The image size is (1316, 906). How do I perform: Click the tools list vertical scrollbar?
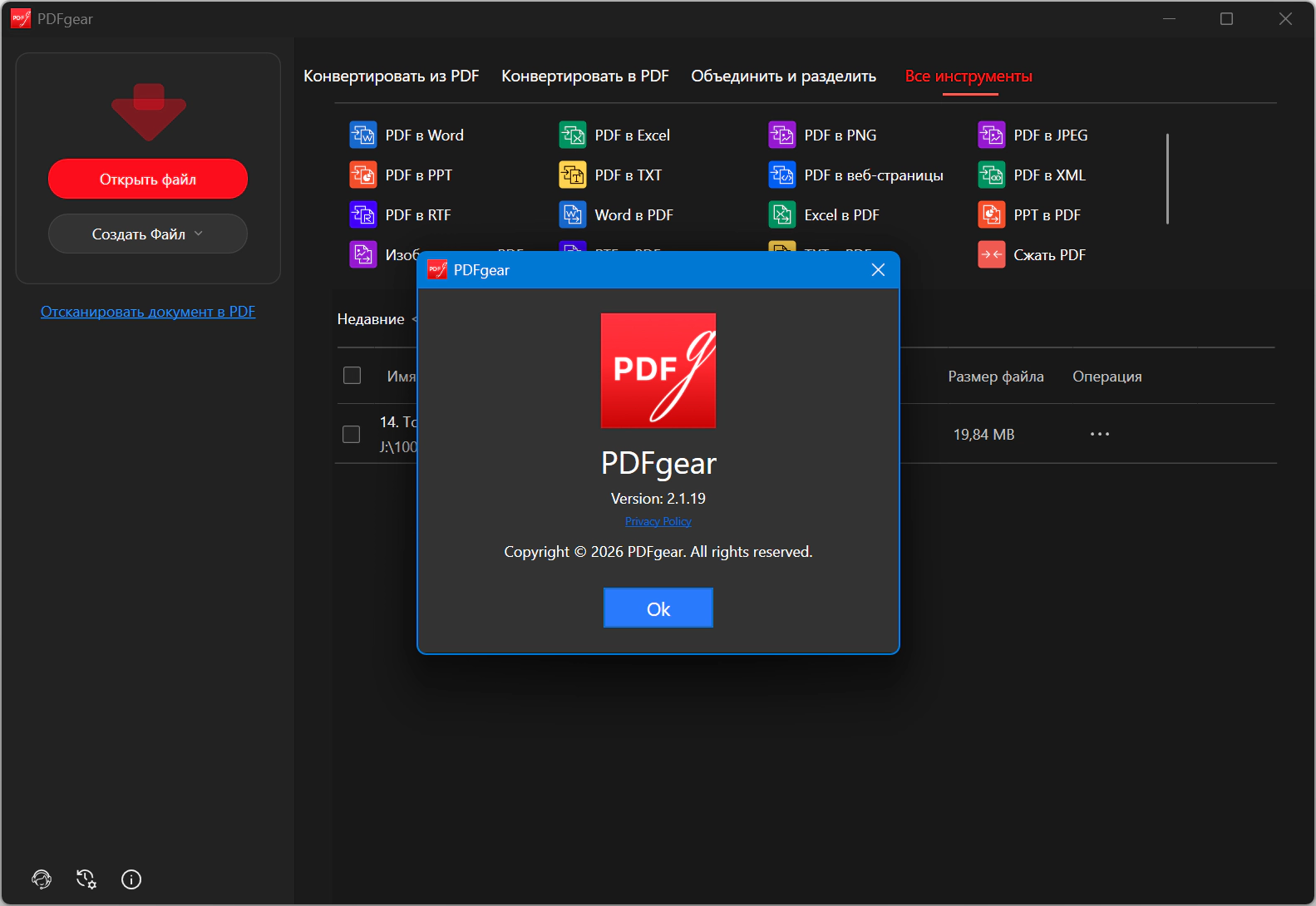point(1167,179)
